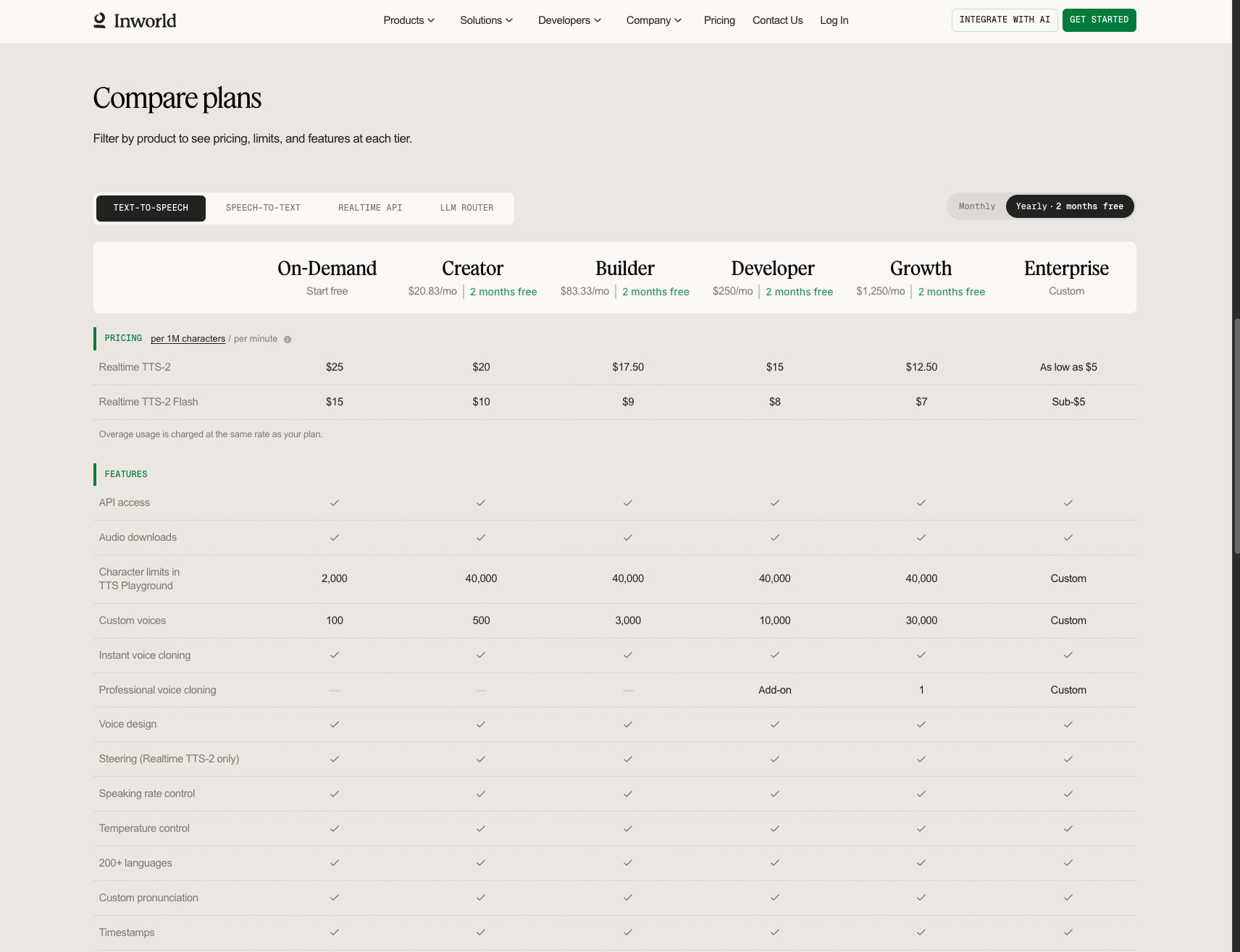
Task: Click the Professional voice cloning label
Action: (x=157, y=690)
